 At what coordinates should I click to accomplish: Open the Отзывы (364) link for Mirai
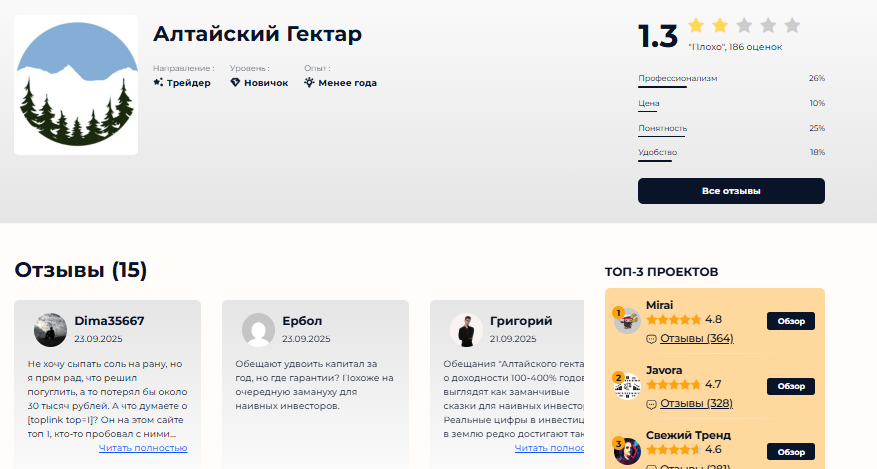(696, 338)
